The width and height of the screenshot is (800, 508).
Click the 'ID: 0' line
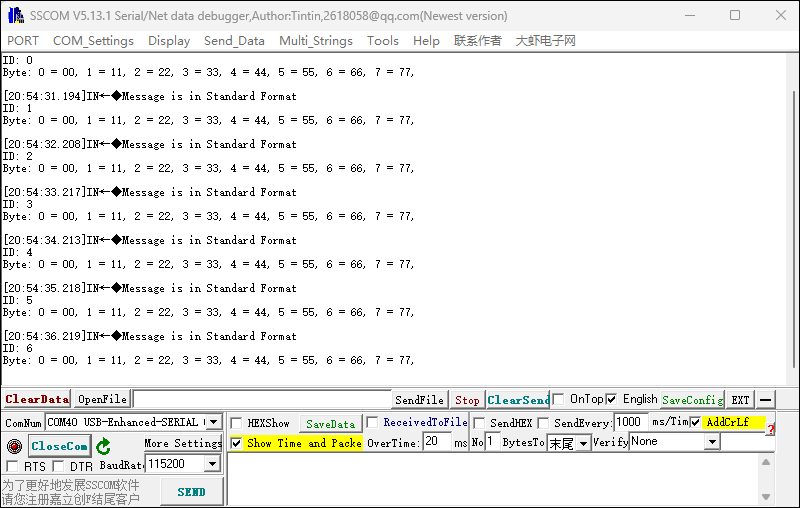pyautogui.click(x=18, y=60)
